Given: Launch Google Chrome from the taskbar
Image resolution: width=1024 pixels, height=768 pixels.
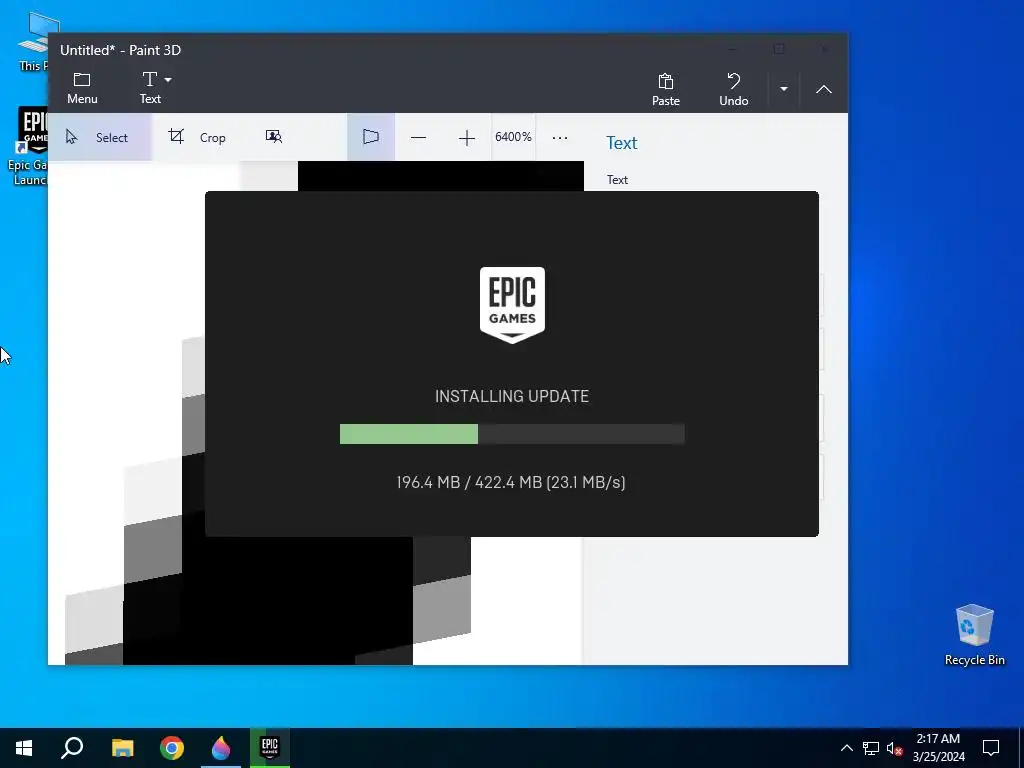Looking at the screenshot, I should tap(172, 748).
